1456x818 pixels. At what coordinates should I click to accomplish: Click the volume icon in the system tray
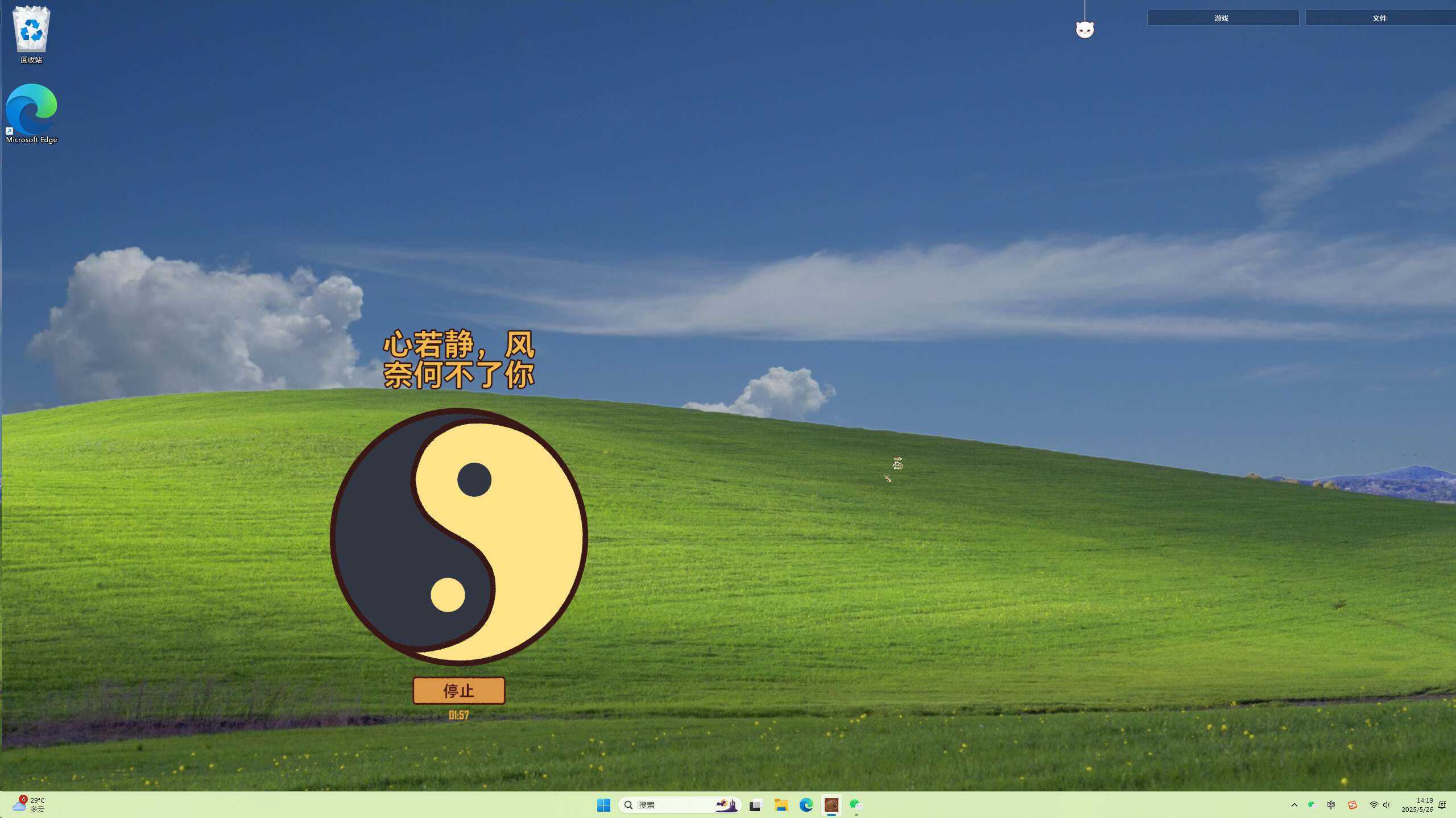click(1387, 805)
